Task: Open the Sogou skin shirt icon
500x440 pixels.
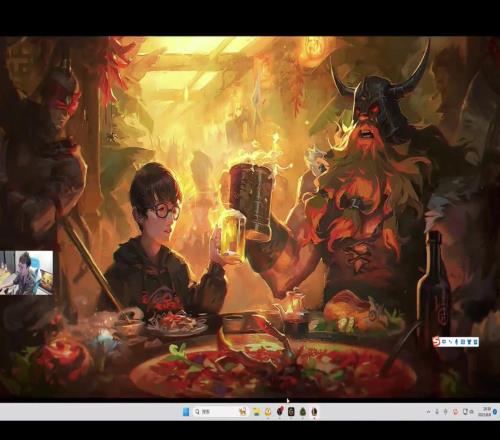Action: (x=469, y=342)
